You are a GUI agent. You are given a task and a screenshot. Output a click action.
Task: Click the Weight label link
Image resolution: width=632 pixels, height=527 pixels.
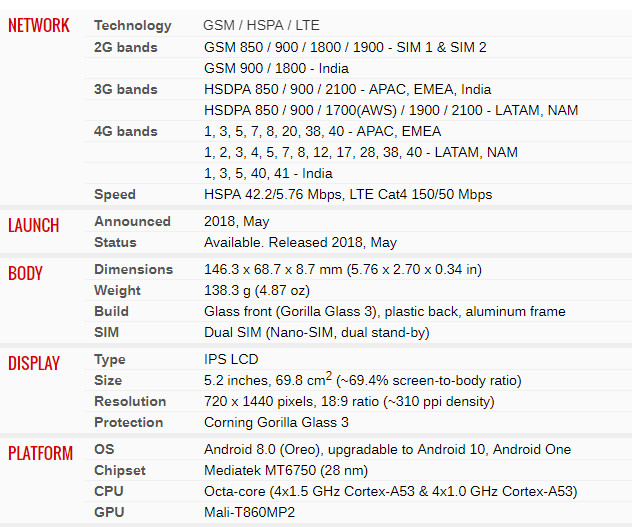118,290
